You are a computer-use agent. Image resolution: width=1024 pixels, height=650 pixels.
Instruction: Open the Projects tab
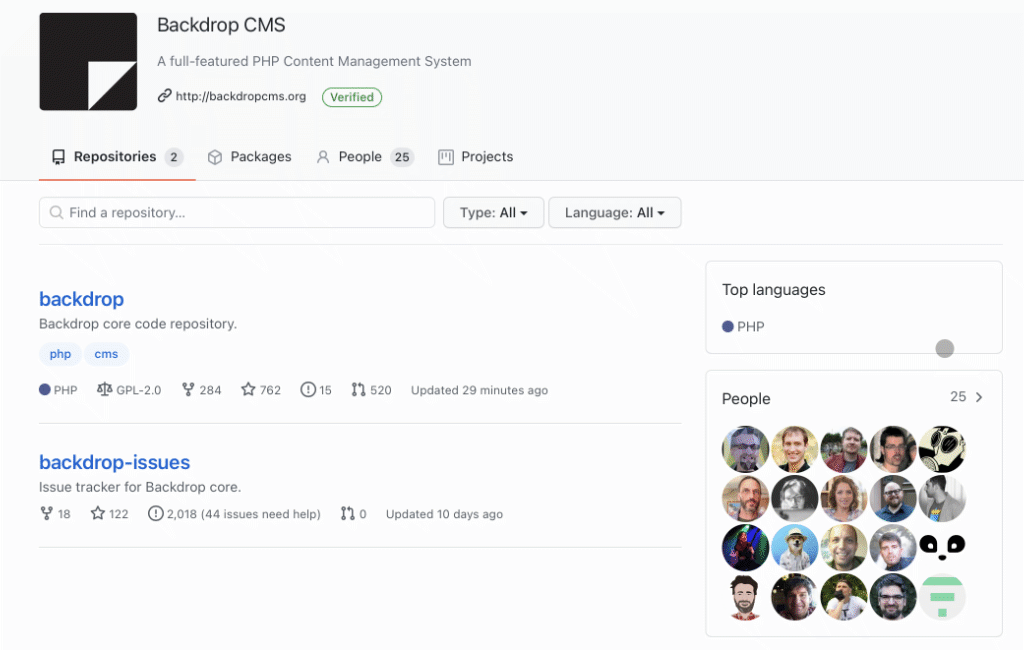[x=475, y=157]
